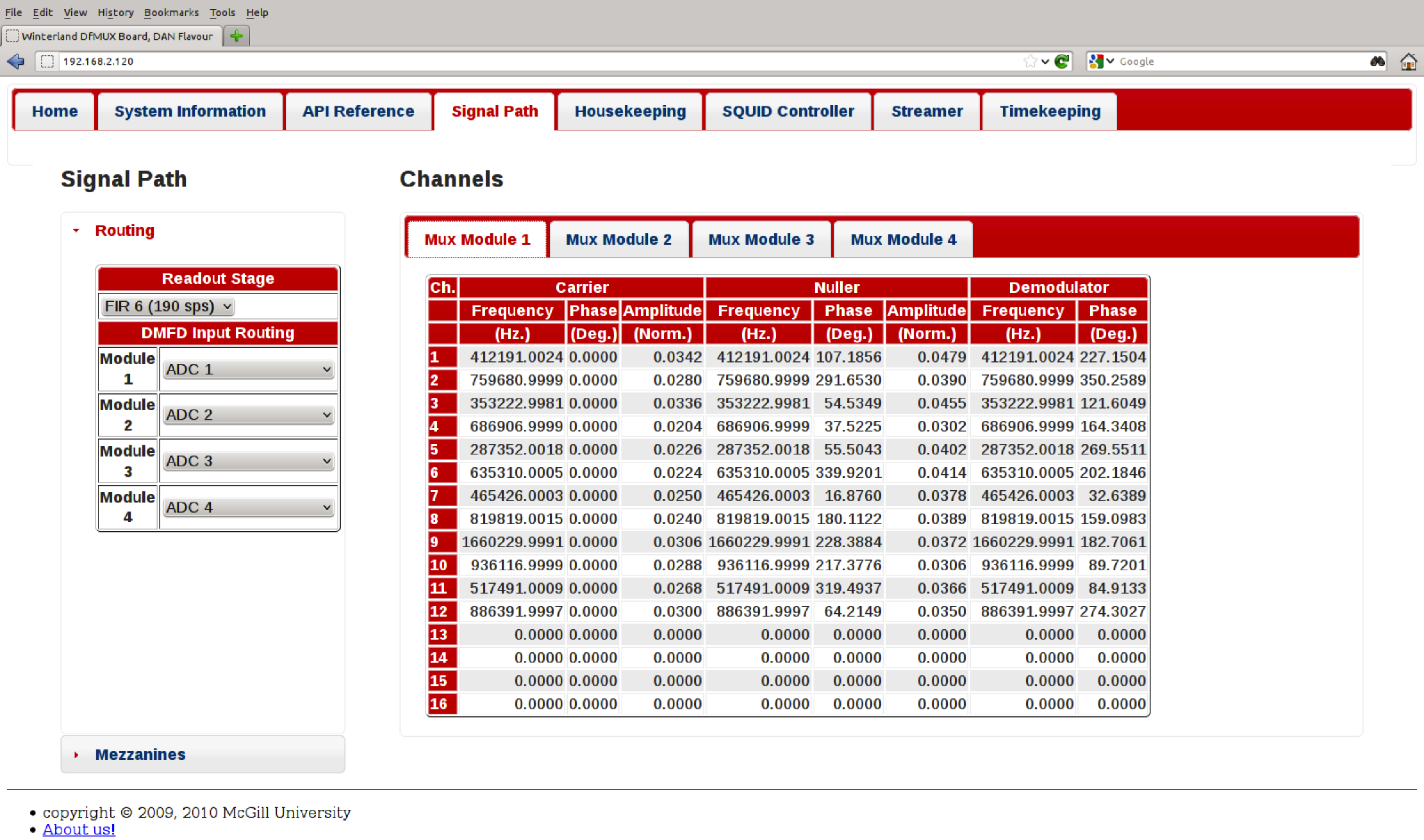Viewport: 1424px width, 840px height.
Task: Open Module 2 ADC 2 dropdown
Action: point(248,415)
